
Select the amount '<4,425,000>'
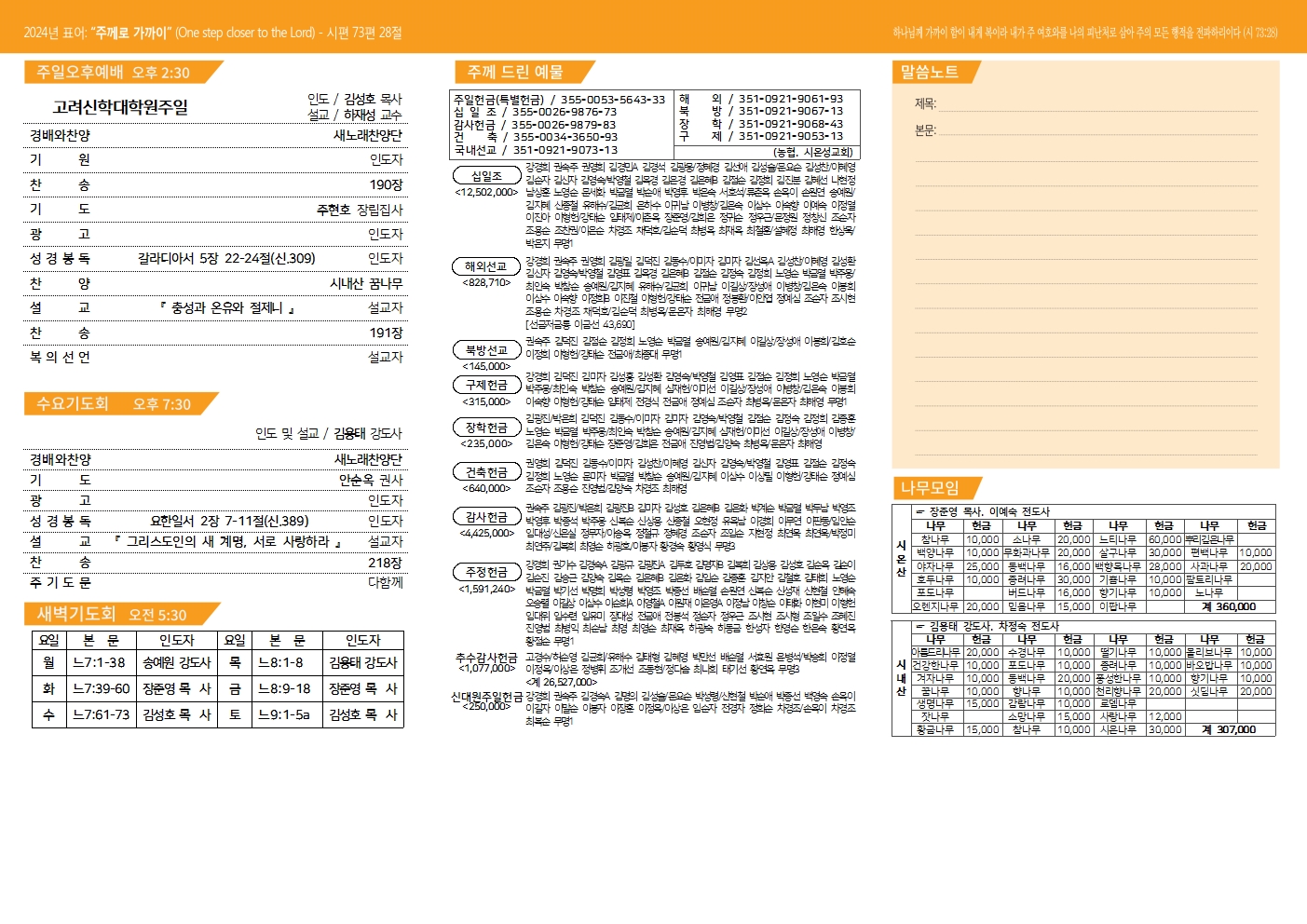pyautogui.click(x=486, y=533)
